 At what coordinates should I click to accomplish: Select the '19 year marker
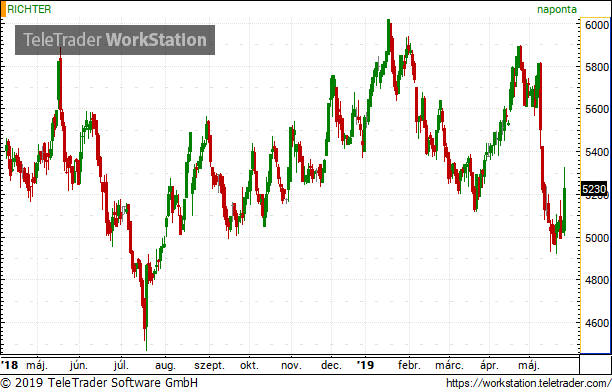[366, 365]
